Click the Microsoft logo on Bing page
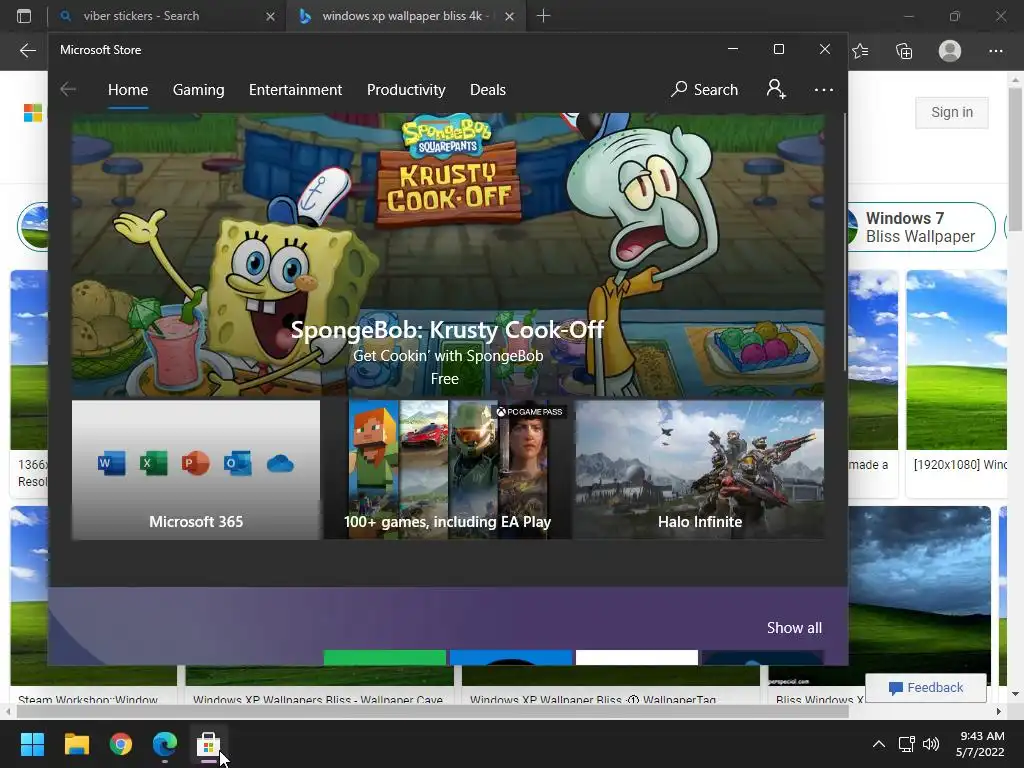This screenshot has height=768, width=1024. coord(33,112)
